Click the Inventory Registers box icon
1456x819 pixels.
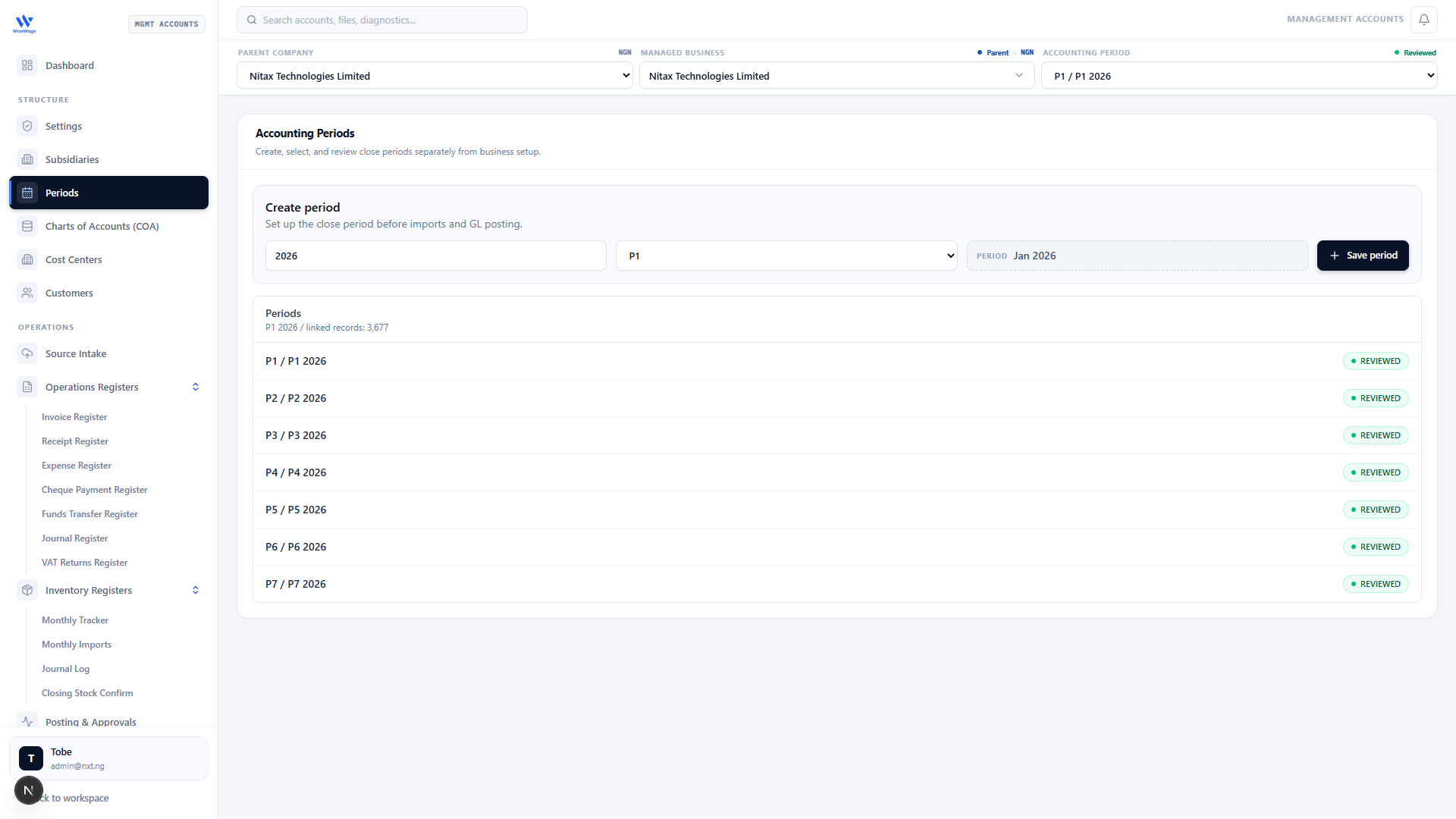[27, 590]
